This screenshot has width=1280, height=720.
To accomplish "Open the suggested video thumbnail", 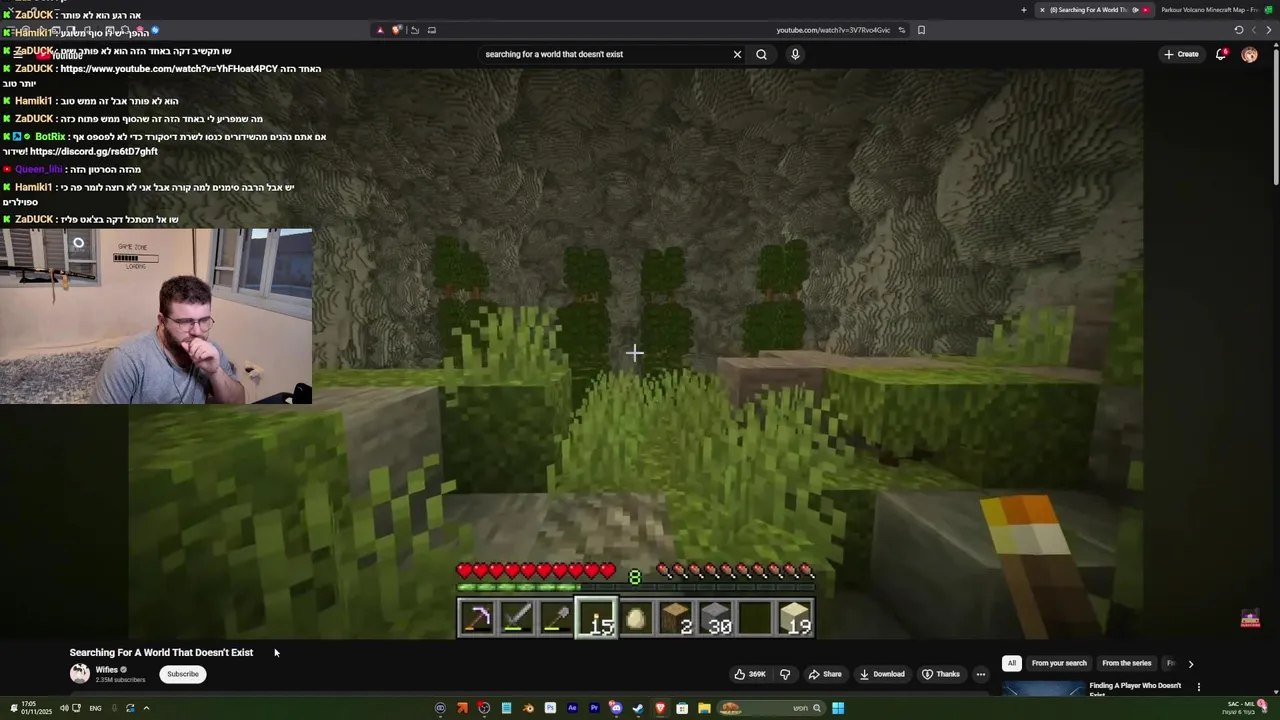I will [x=1043, y=688].
